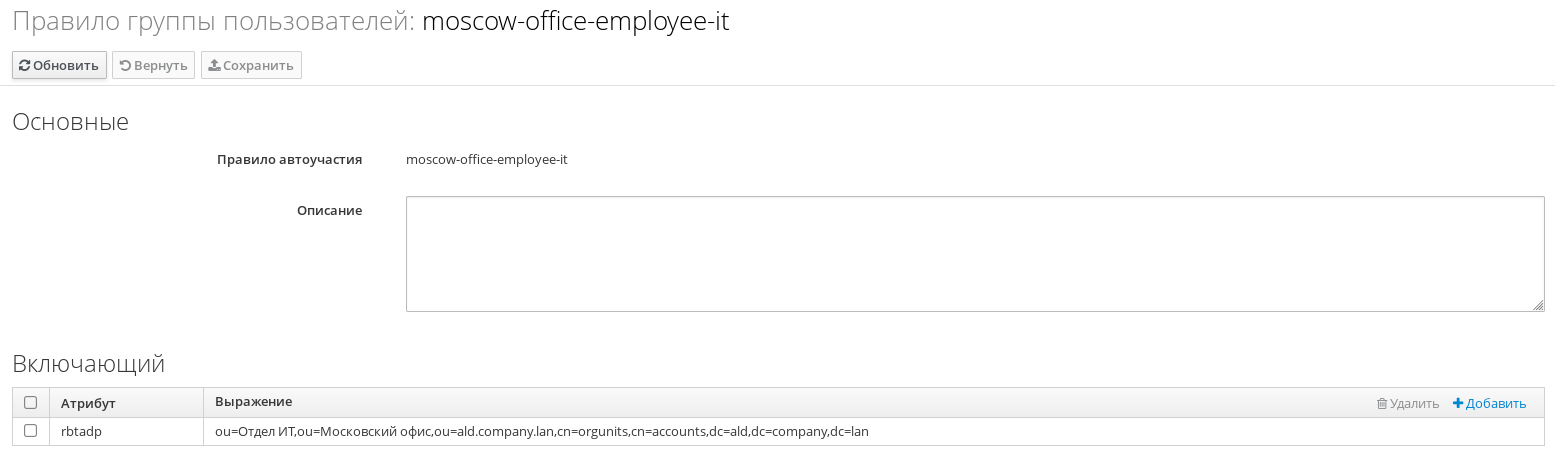Click the undo arrow icon on Вернуть
Viewport: 1555px width, 455px height.
[x=125, y=66]
